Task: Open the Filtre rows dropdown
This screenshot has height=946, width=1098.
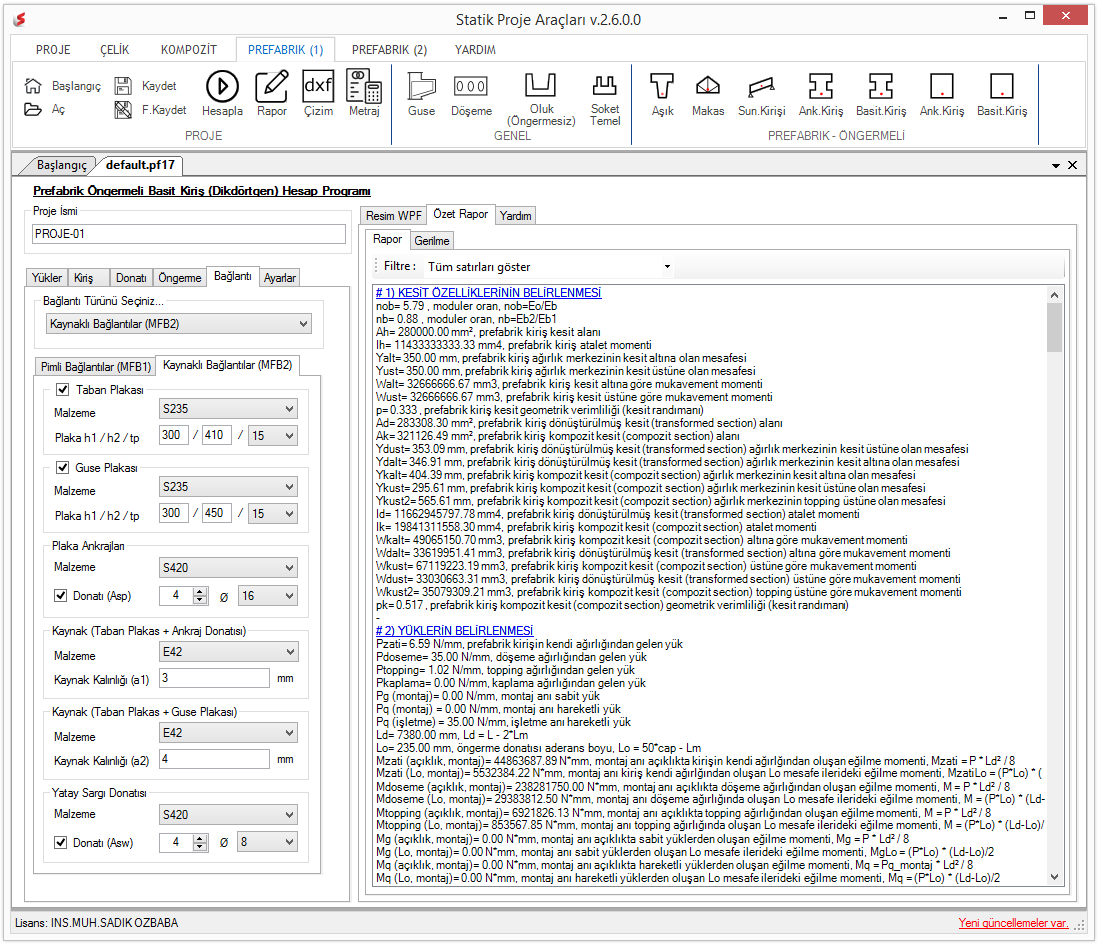Action: [x=549, y=267]
